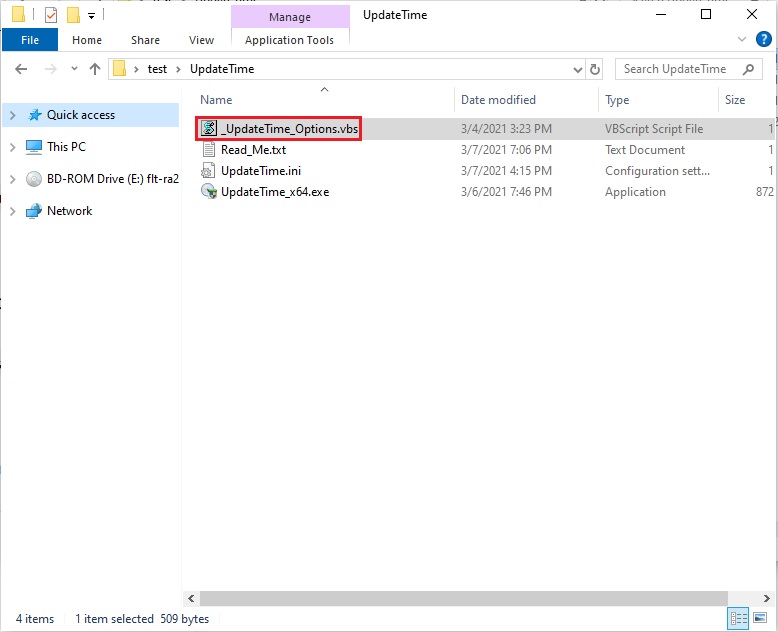Open the recent locations dropdown arrow
The height and width of the screenshot is (632, 778).
coord(74,68)
